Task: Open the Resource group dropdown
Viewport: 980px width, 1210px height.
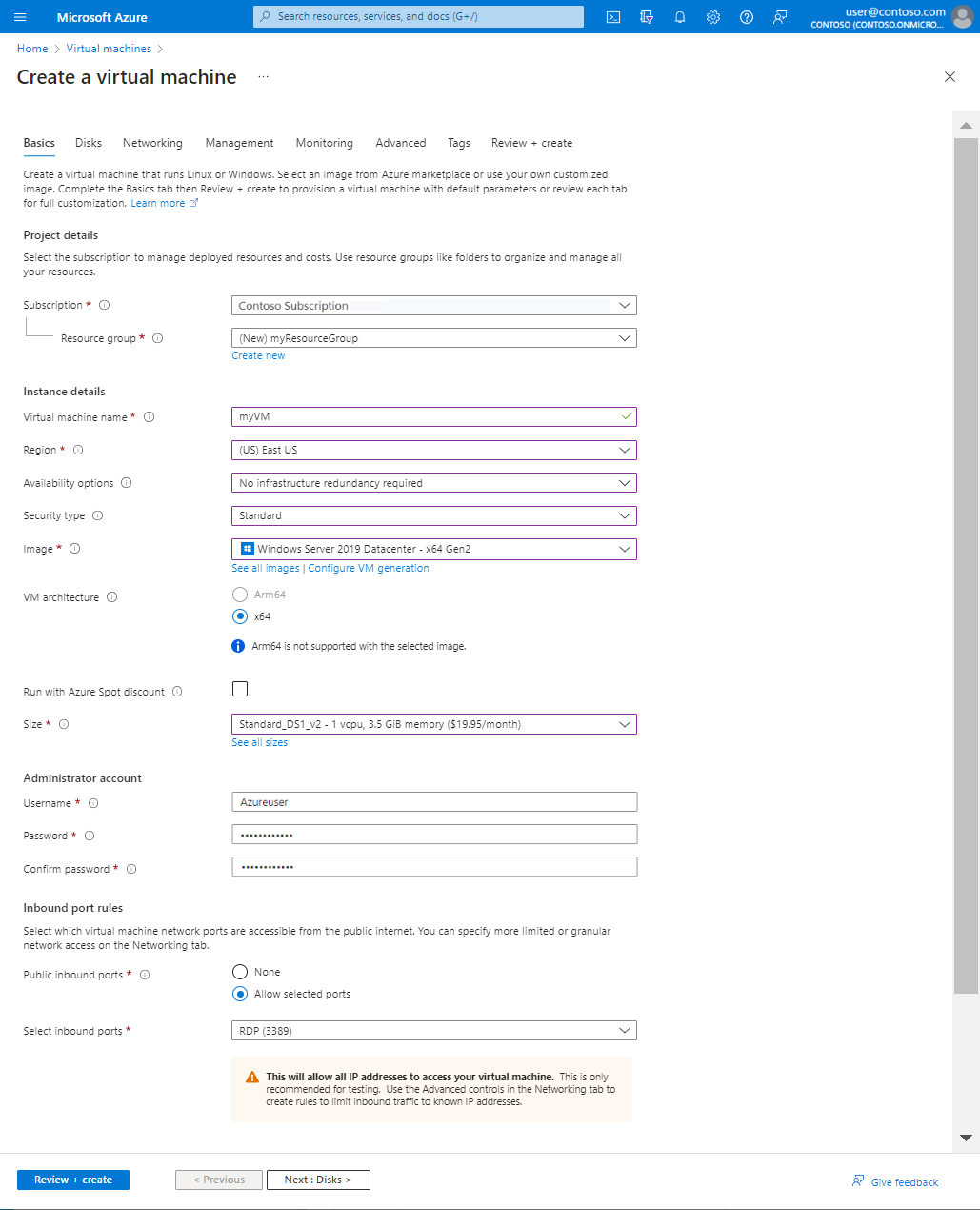Action: click(434, 338)
